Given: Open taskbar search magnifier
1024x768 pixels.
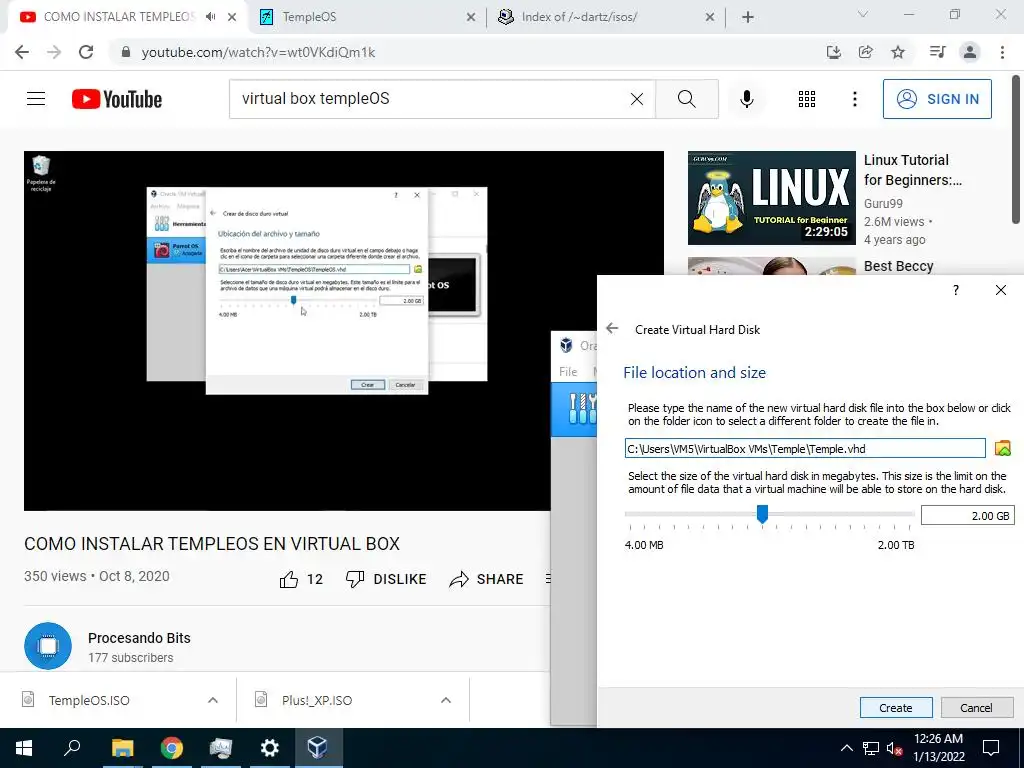Looking at the screenshot, I should [72, 748].
